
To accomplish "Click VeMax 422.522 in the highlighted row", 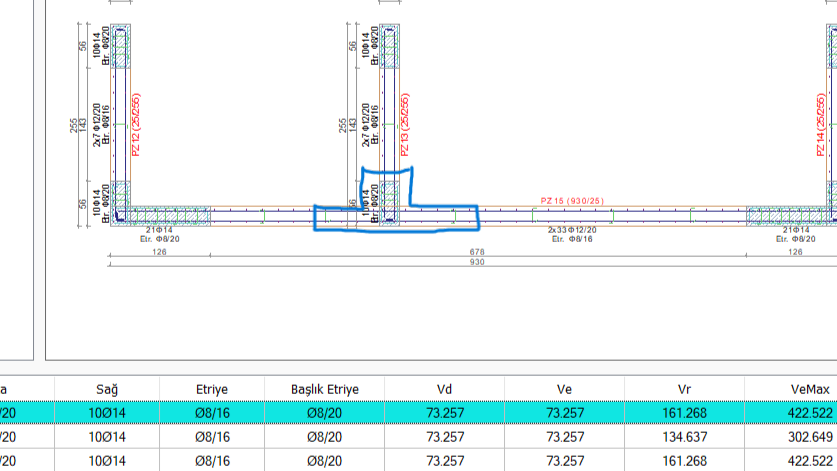I will pos(810,413).
